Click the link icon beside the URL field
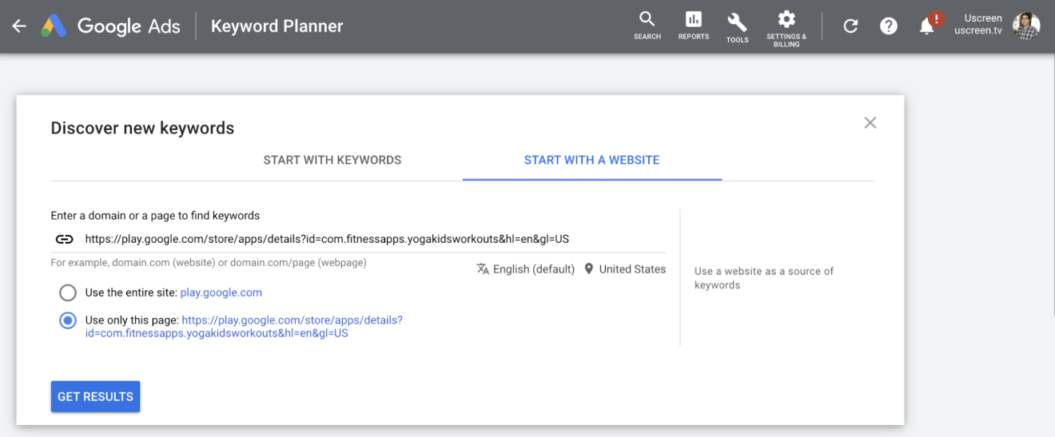 pyautogui.click(x=64, y=239)
